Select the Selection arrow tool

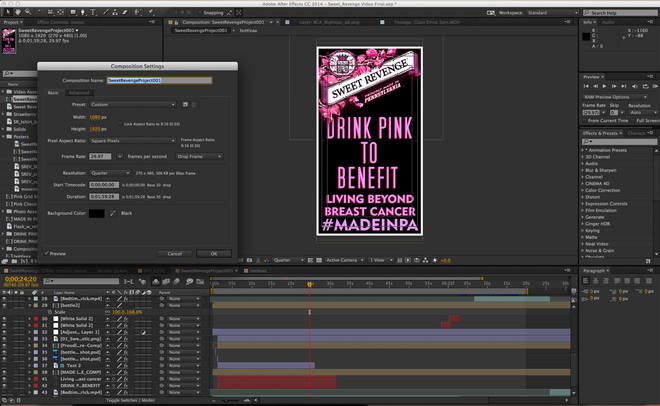(x=8, y=12)
